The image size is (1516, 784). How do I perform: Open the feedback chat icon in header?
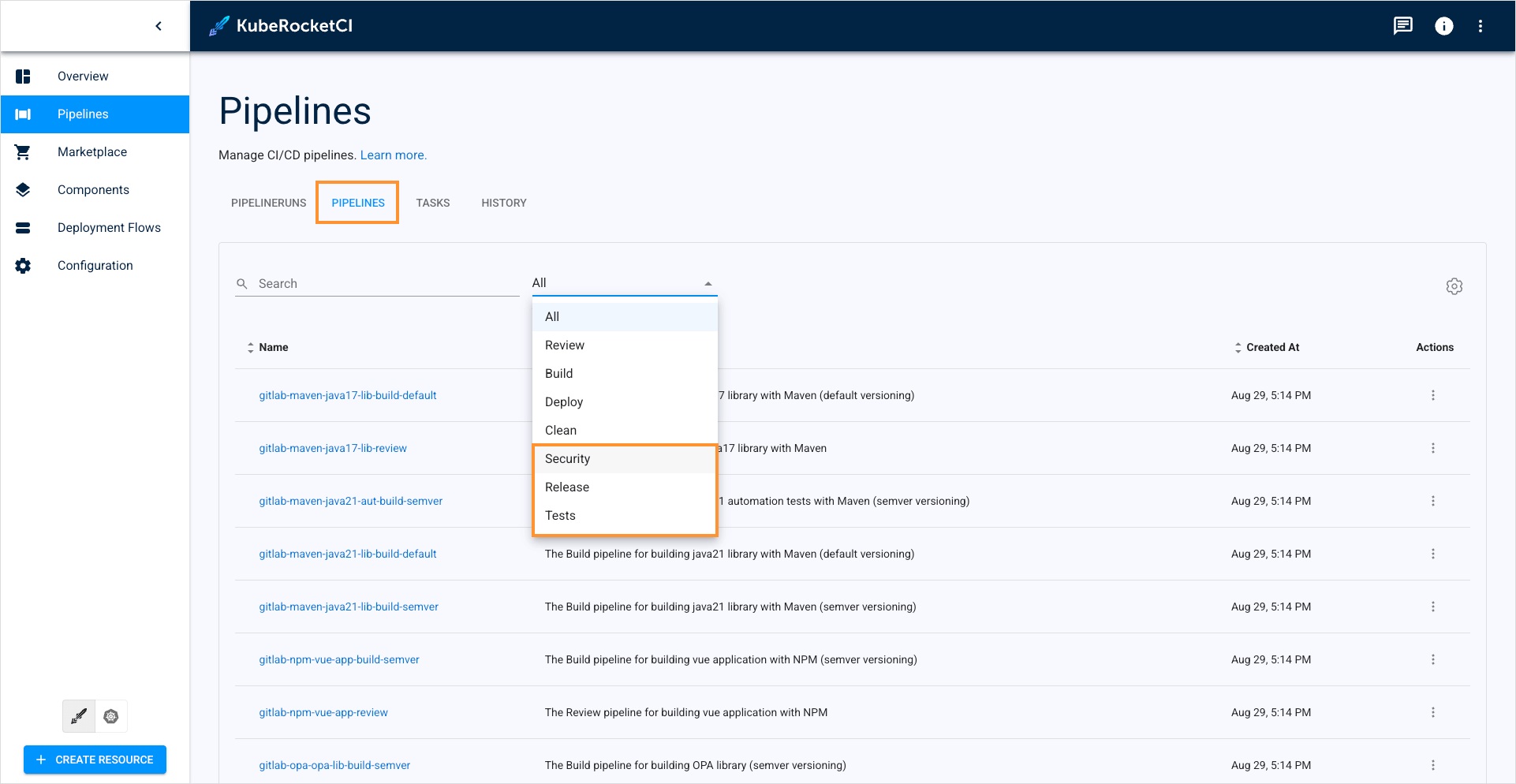[x=1402, y=26]
